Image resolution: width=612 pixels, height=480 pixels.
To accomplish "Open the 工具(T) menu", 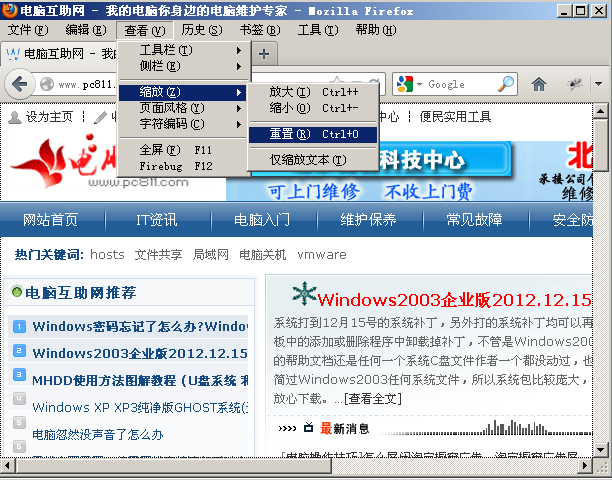I will (318, 30).
